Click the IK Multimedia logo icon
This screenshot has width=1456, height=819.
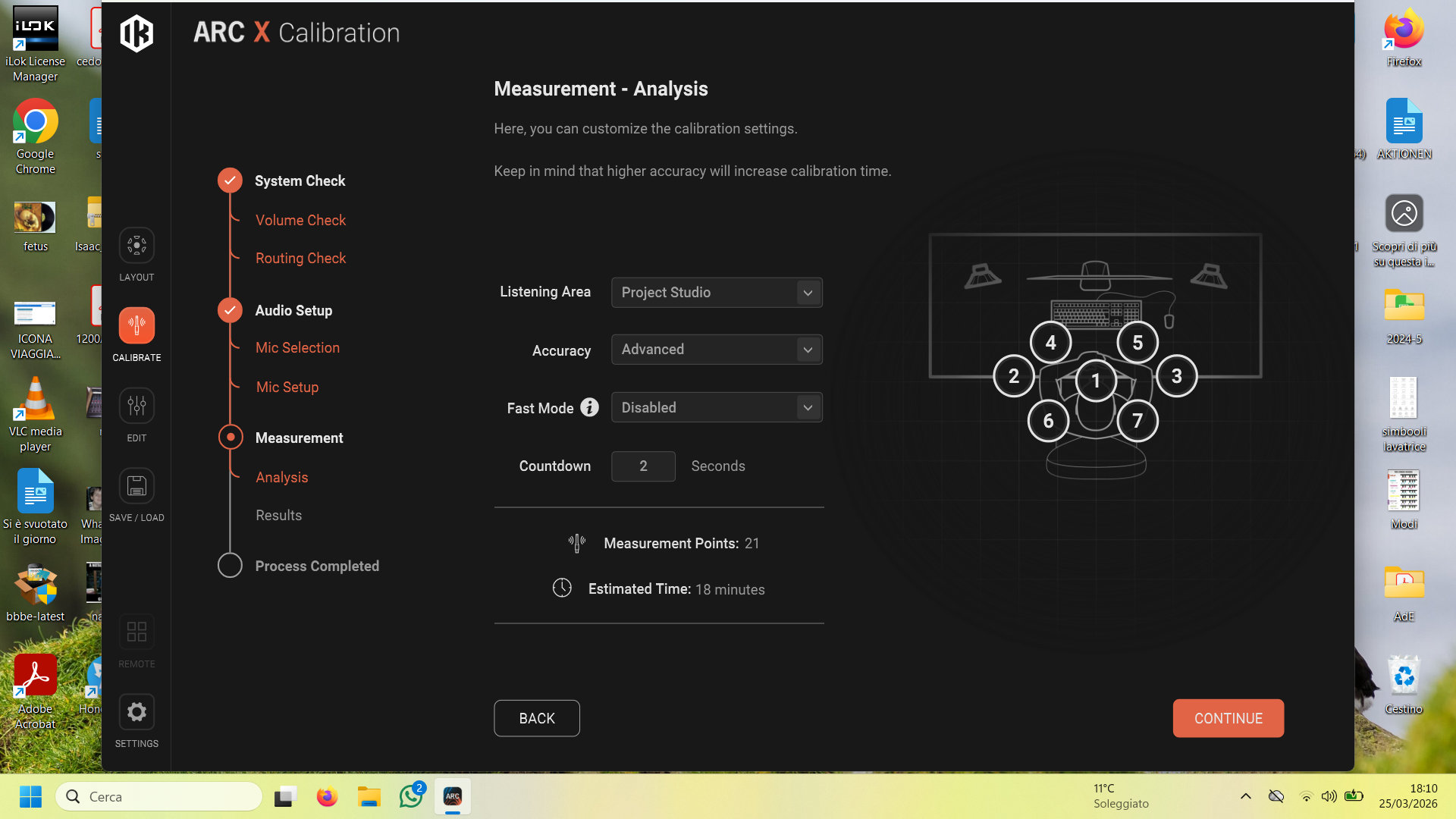coord(136,33)
